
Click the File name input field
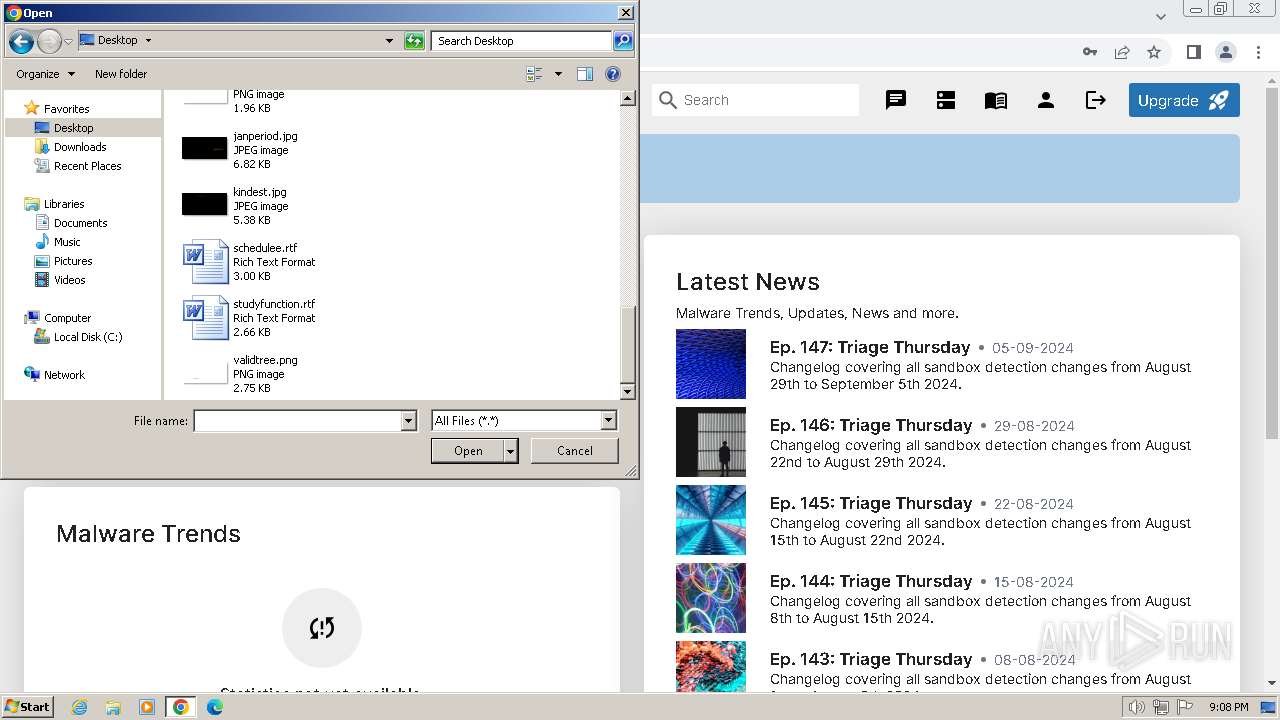tap(297, 421)
